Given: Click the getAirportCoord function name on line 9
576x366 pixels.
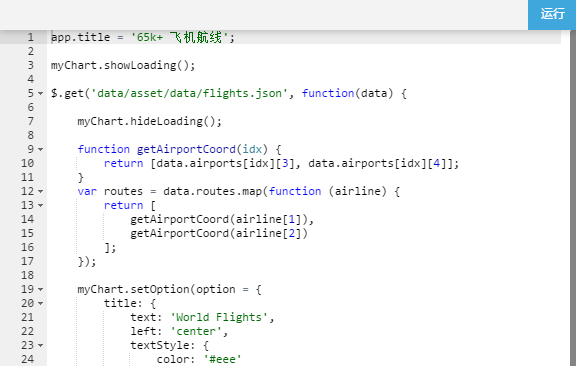Looking at the screenshot, I should click(186, 149).
